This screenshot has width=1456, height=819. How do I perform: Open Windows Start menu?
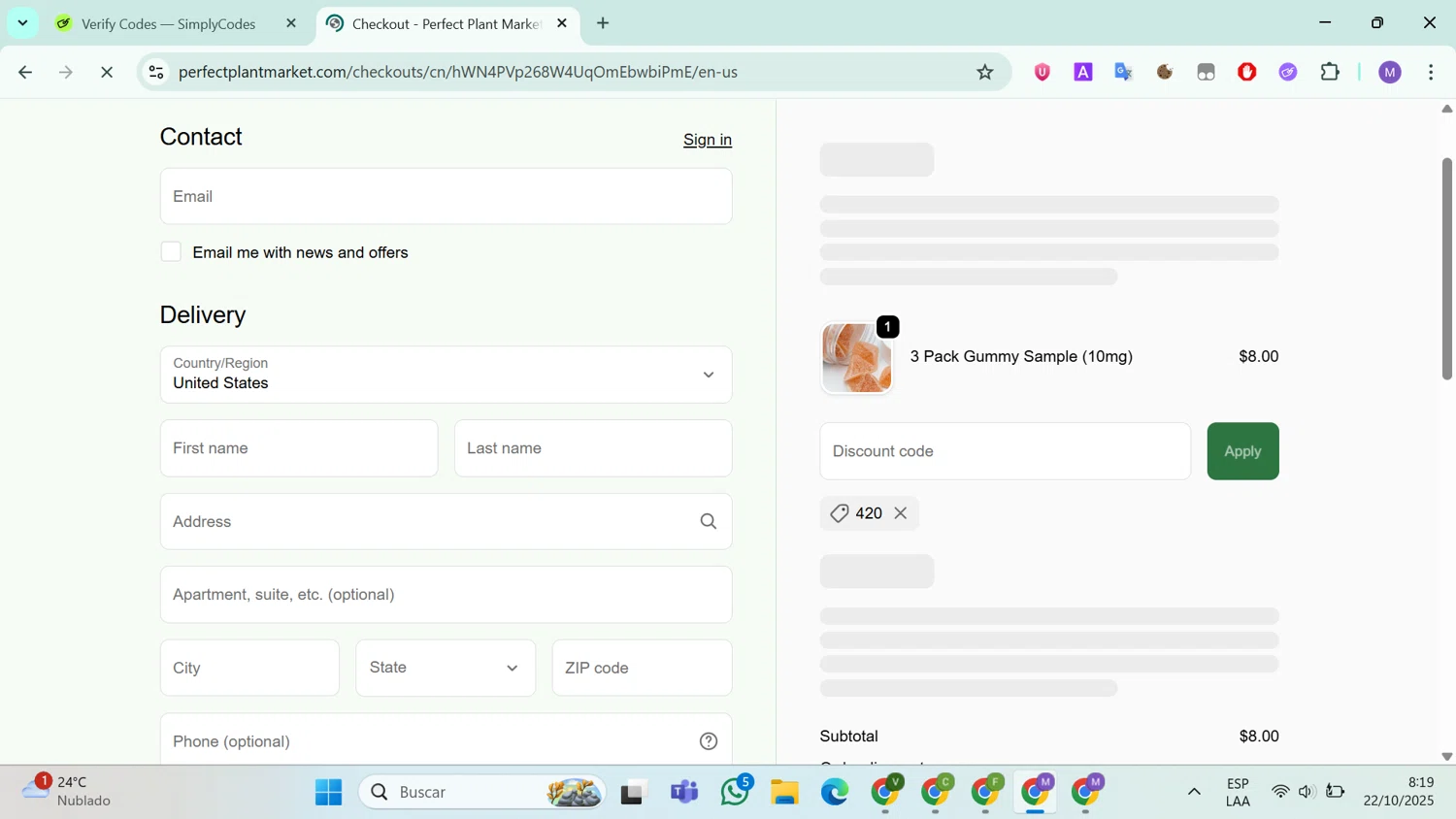point(328,792)
